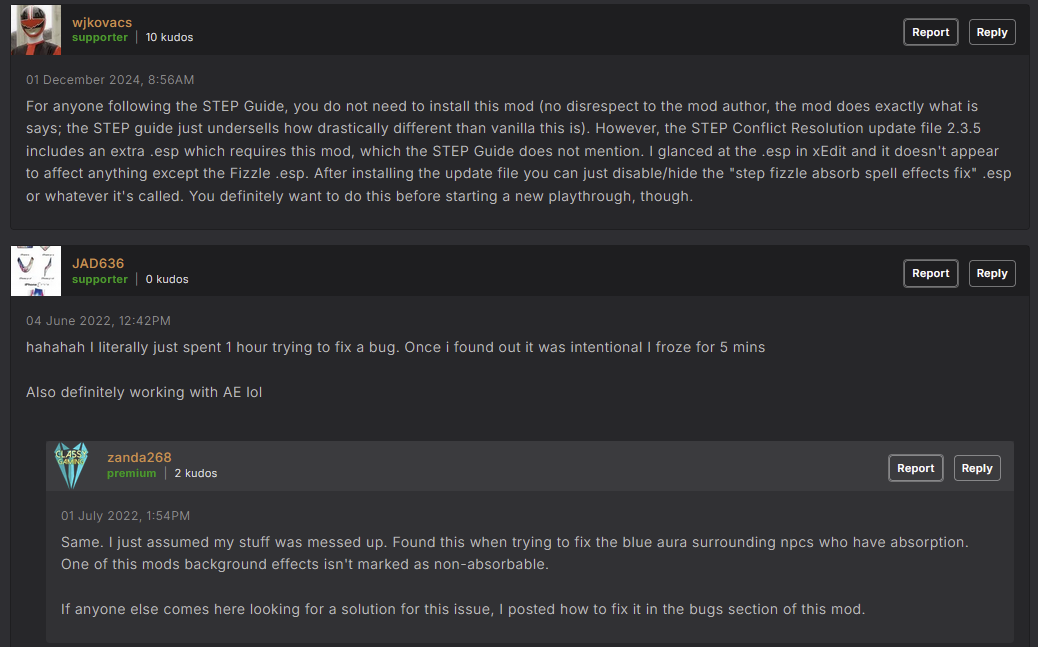Click the 01 December 2024 timestamp
Viewport: 1038px width, 647px height.
[110, 79]
